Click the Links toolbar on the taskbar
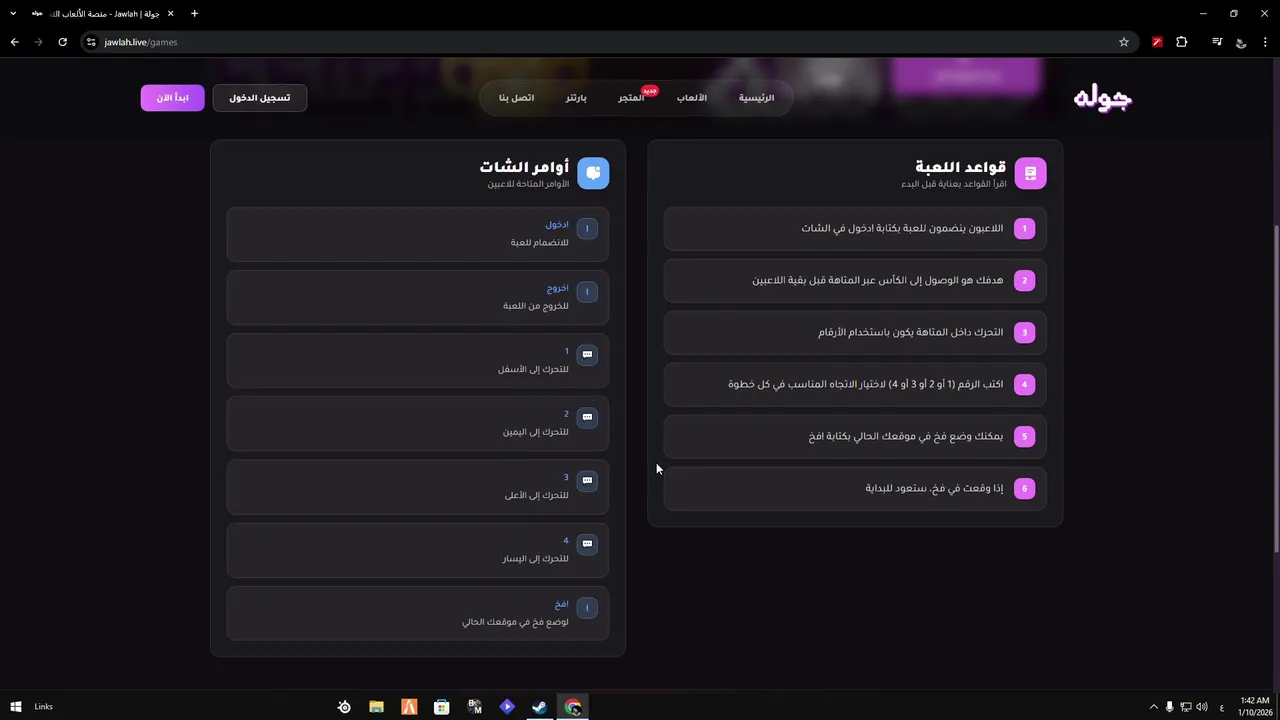1280x720 pixels. pyautogui.click(x=43, y=707)
